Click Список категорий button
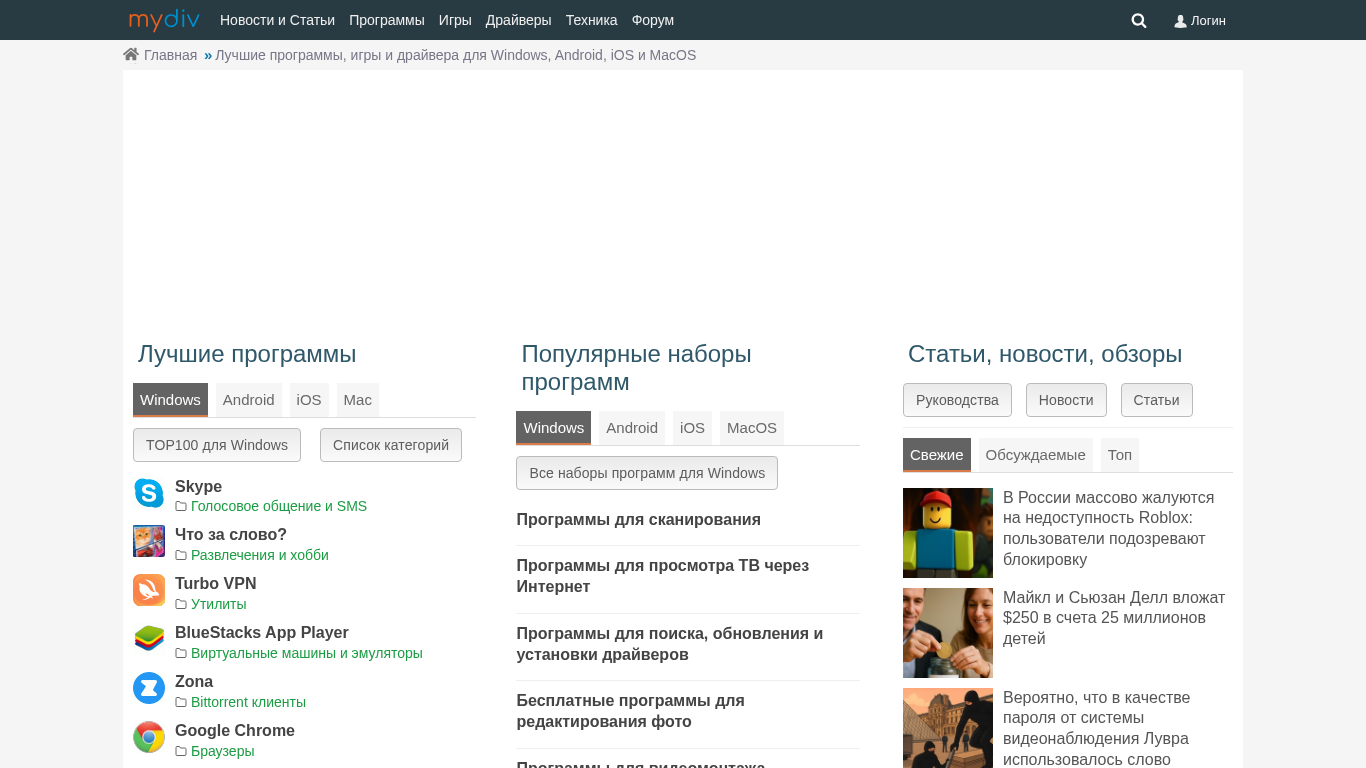Image resolution: width=1366 pixels, height=768 pixels. point(391,445)
